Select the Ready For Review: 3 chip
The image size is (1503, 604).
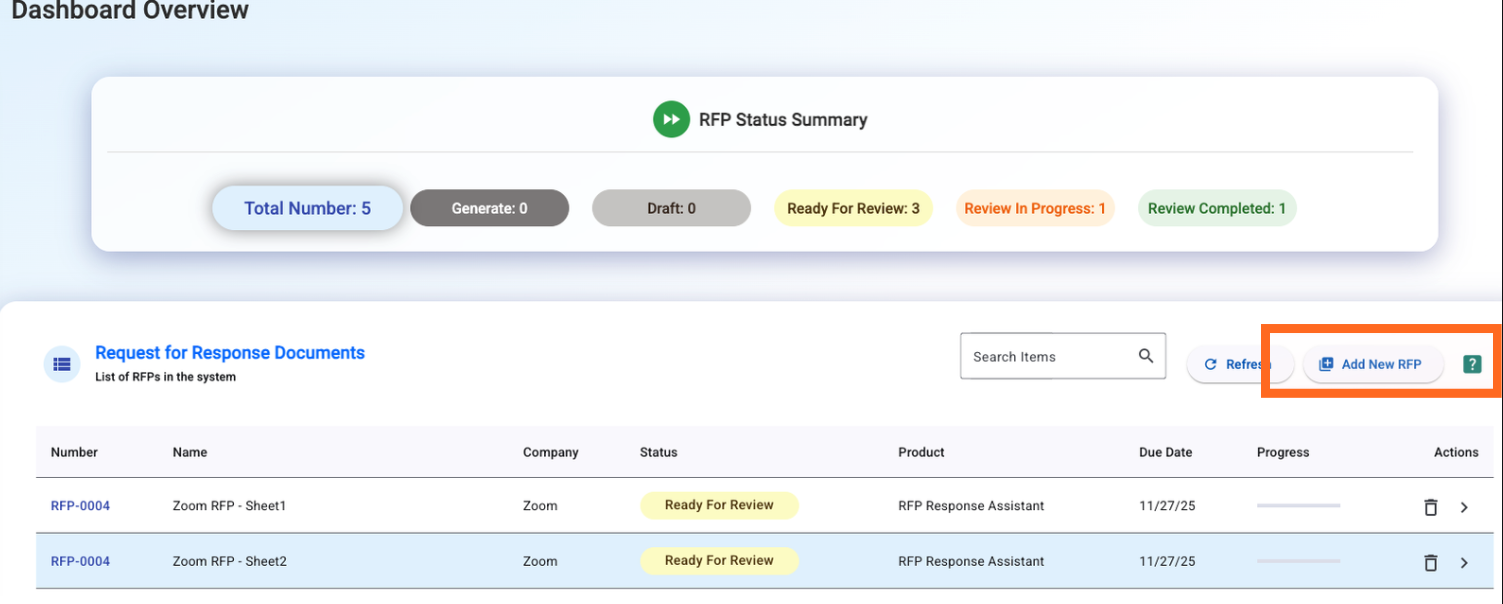point(853,208)
